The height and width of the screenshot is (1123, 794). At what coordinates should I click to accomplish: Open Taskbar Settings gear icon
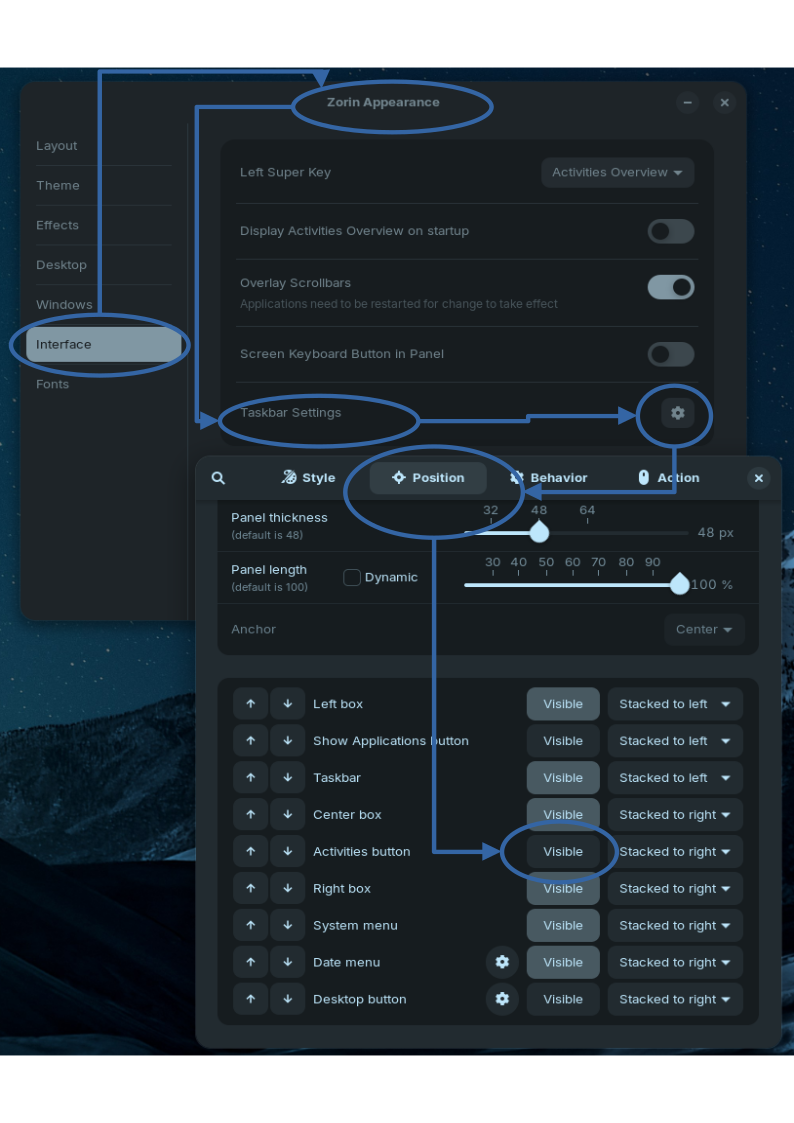677,413
